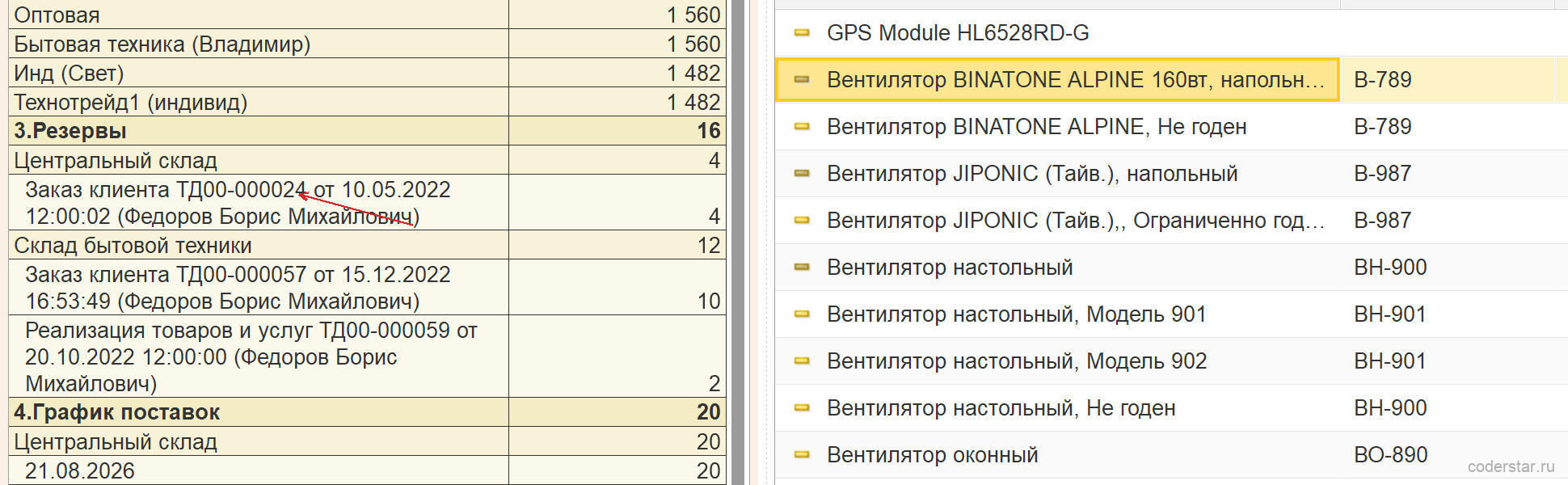The height and width of the screenshot is (485, 1568).
Task: Click Технотрейд1 (индивид) price row
Action: [x=367, y=102]
